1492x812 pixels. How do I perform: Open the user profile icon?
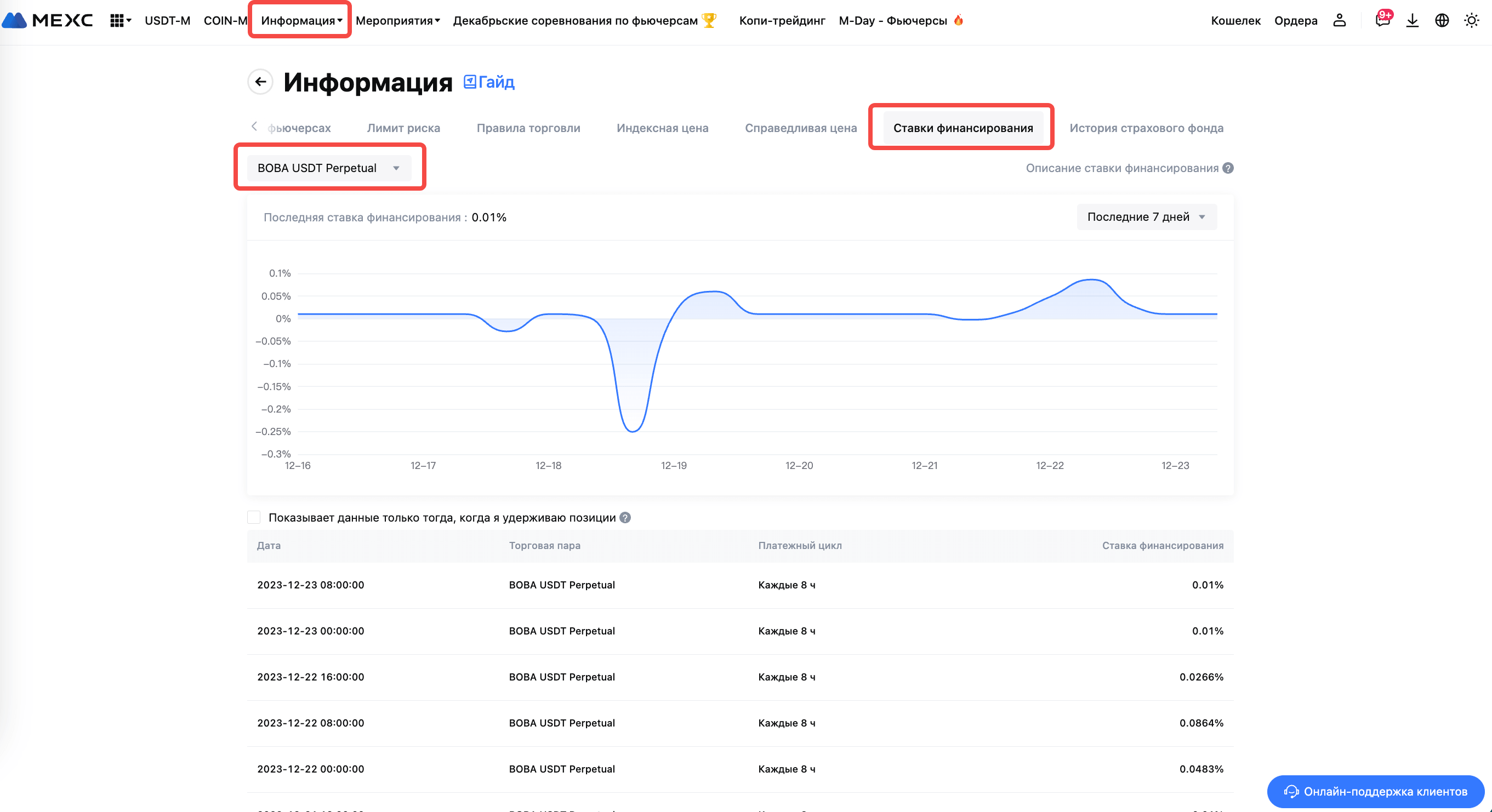1339,21
